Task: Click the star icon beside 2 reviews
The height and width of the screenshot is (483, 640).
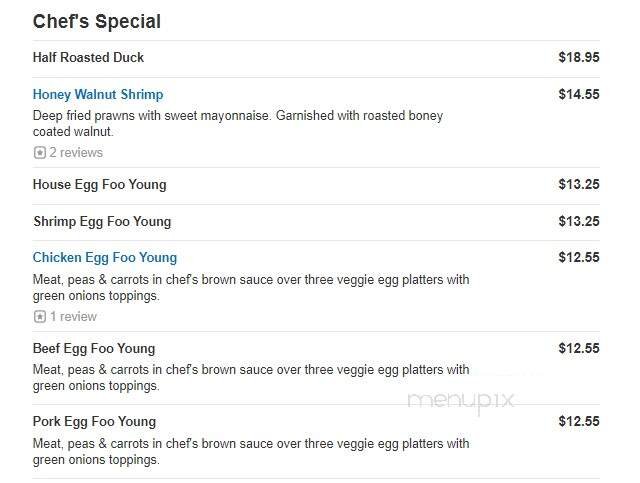Action: [x=39, y=153]
